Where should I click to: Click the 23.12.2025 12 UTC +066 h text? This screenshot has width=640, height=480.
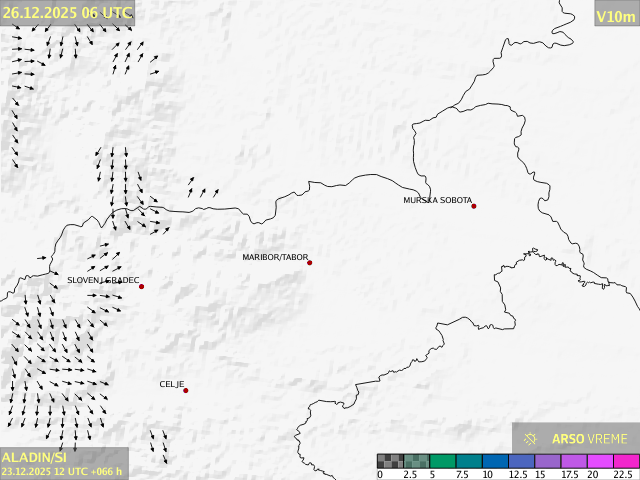coord(62,471)
